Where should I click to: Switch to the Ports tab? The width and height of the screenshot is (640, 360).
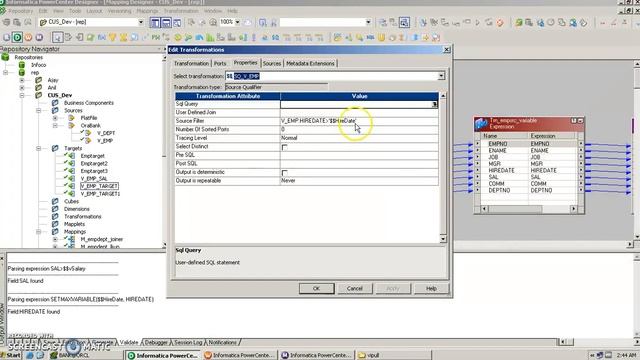[220, 64]
